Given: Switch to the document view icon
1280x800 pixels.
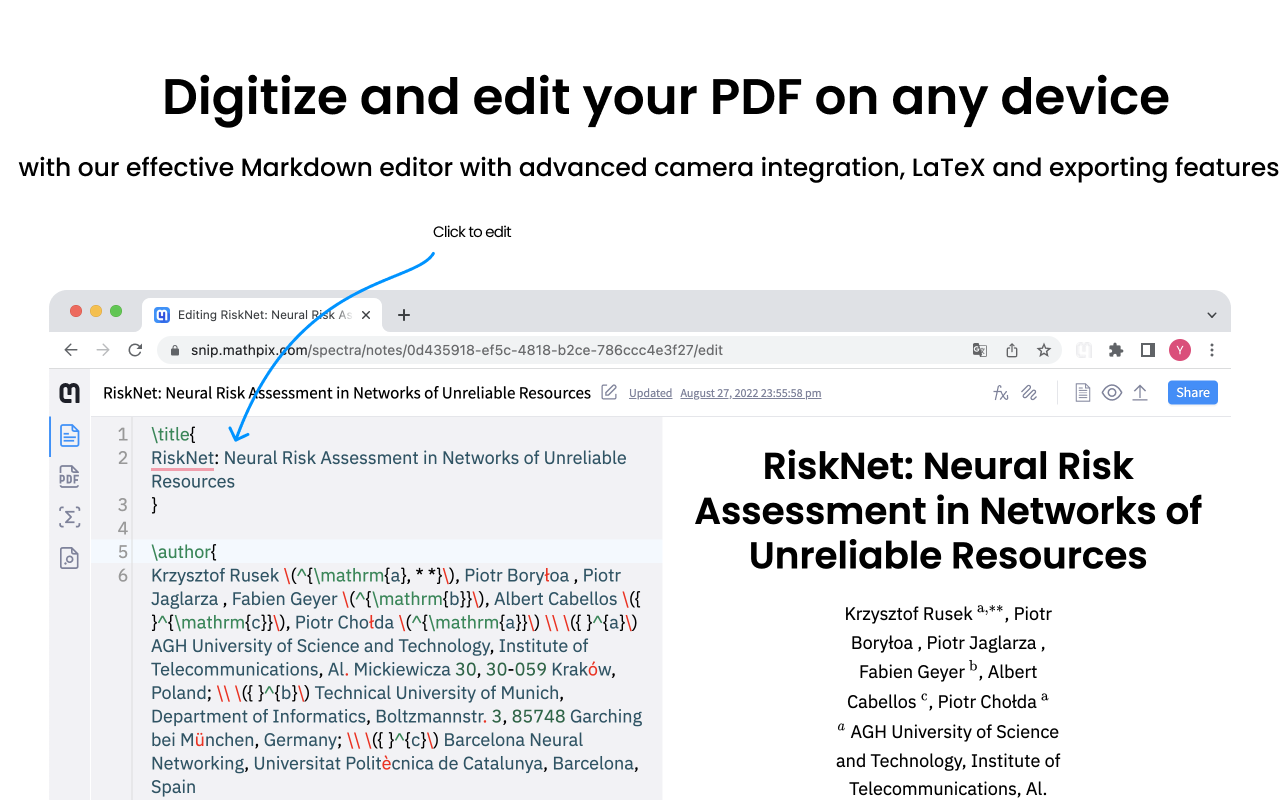Looking at the screenshot, I should pos(1082,393).
